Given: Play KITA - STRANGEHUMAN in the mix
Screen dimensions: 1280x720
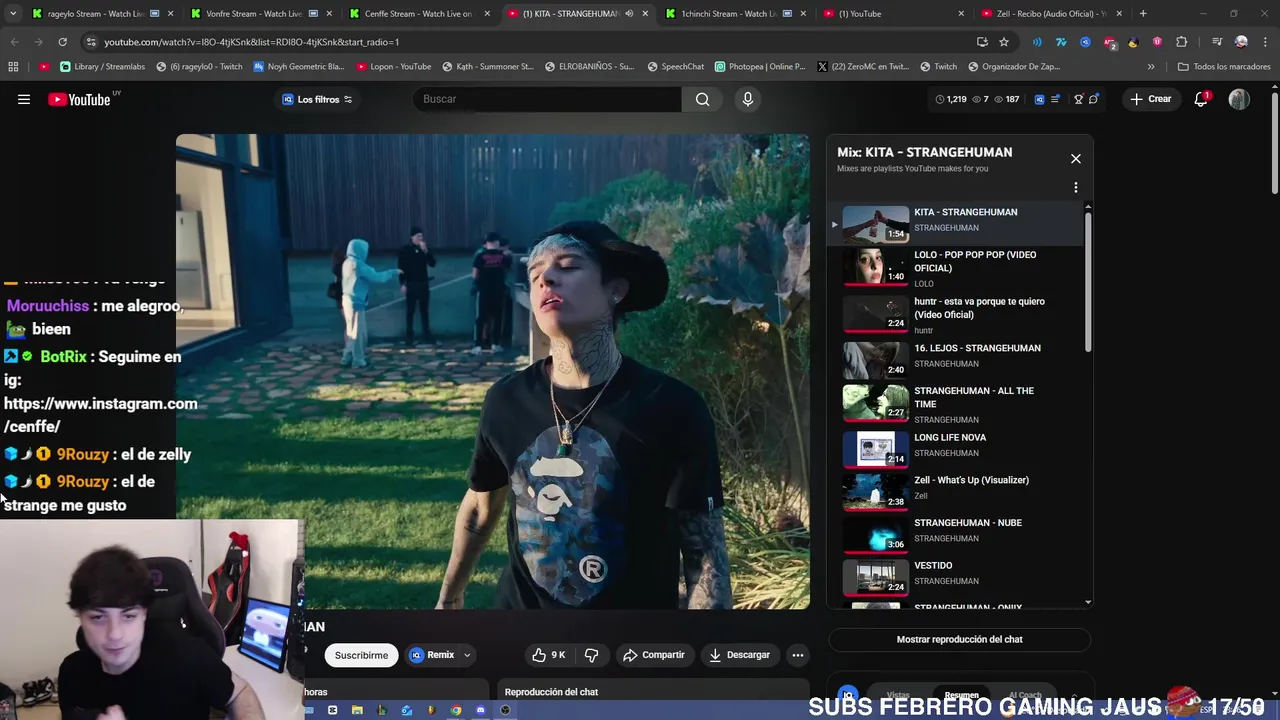Looking at the screenshot, I should (x=957, y=223).
